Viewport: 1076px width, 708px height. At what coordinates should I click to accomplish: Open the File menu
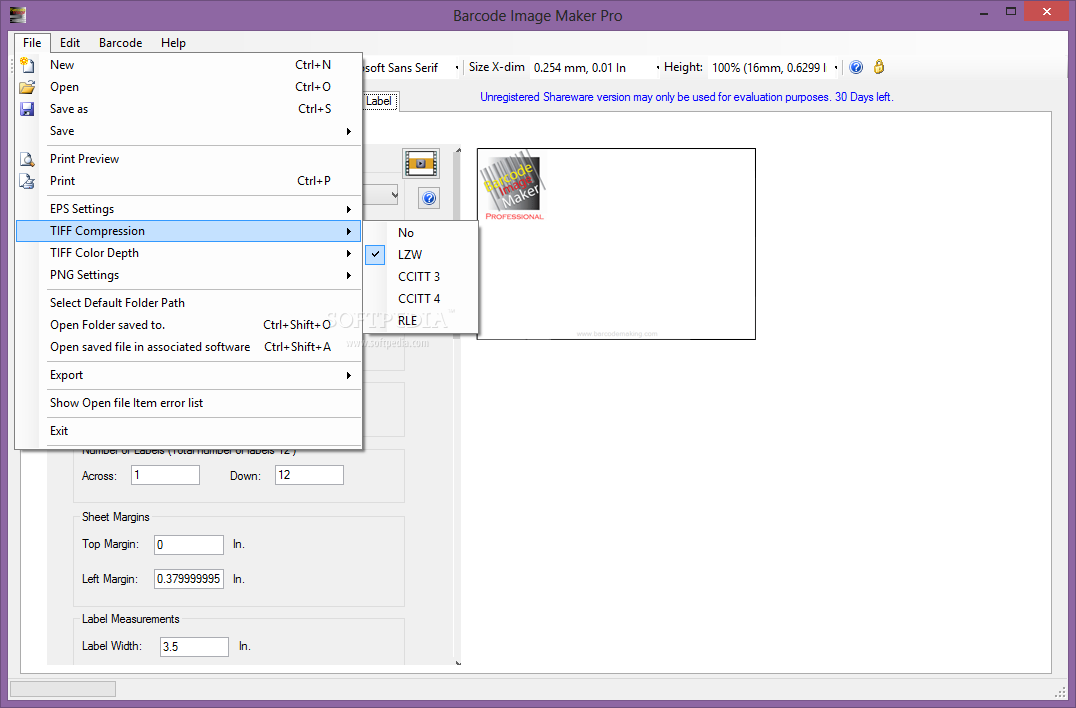(x=32, y=43)
